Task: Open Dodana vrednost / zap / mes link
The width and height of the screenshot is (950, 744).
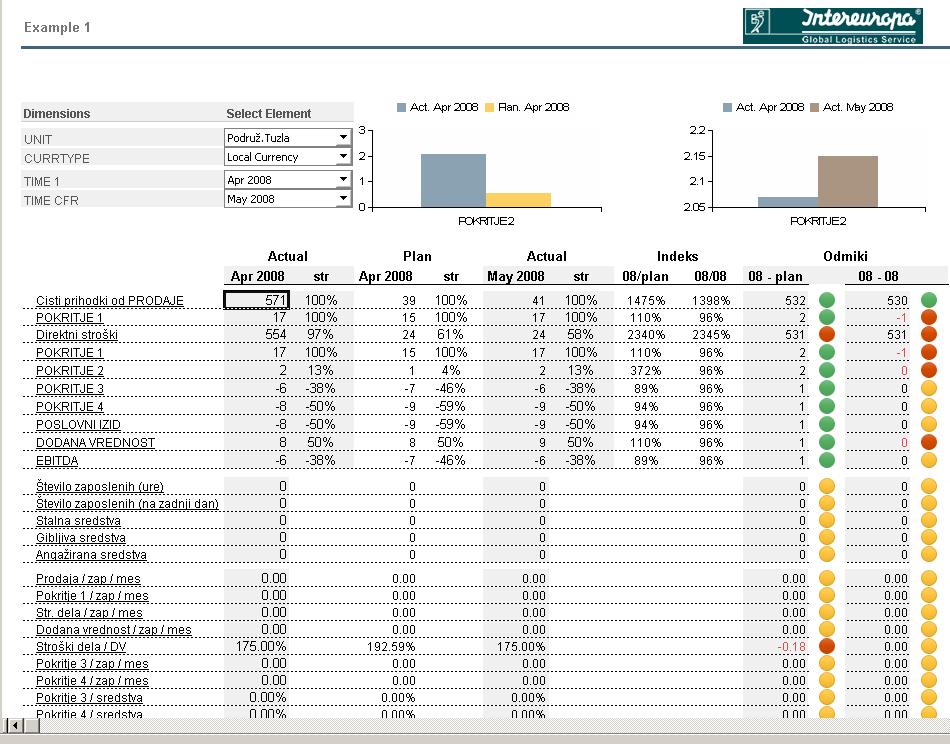Action: coord(113,629)
